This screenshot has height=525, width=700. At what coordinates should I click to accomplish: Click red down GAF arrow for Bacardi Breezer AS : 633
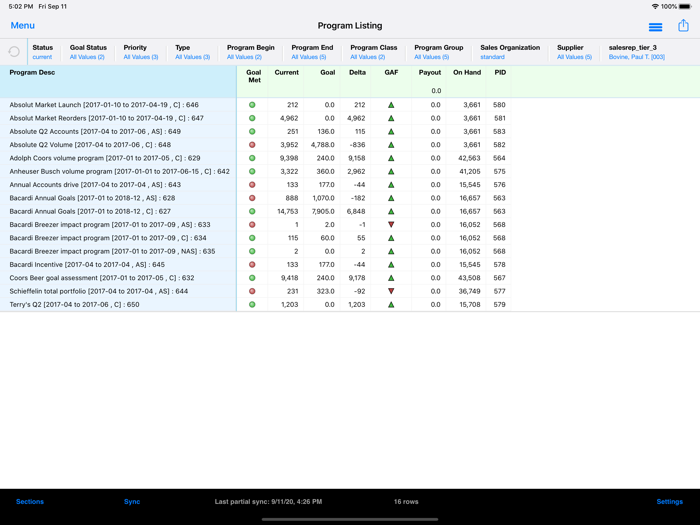(x=391, y=225)
